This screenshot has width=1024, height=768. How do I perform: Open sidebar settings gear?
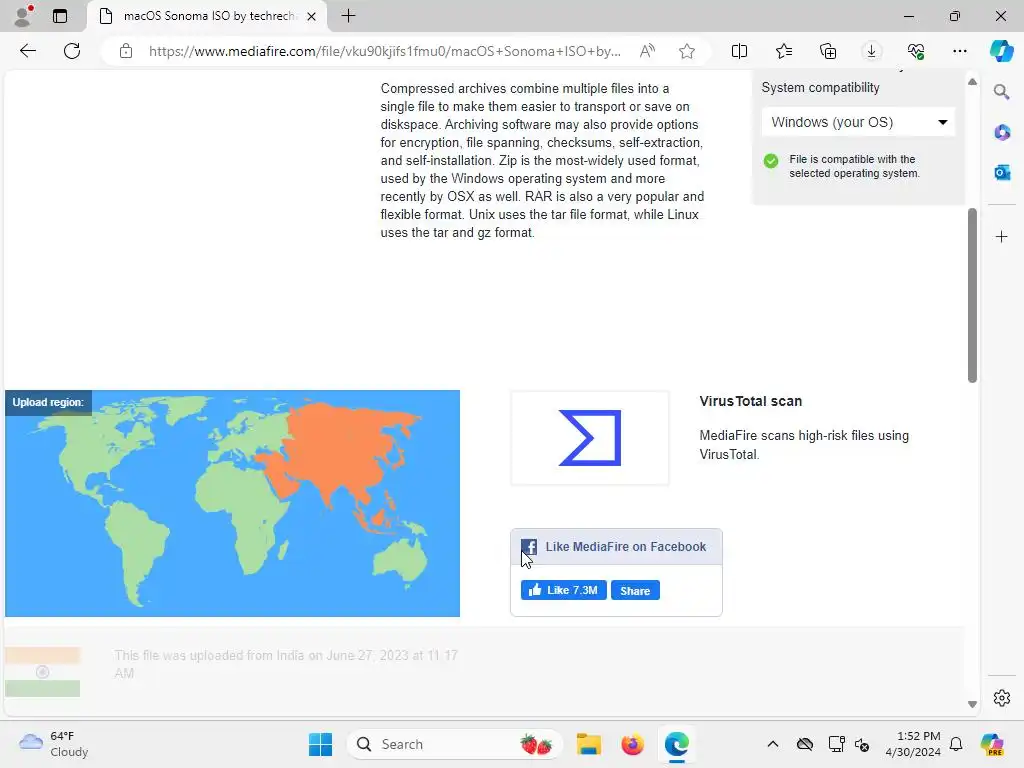pyautogui.click(x=1002, y=698)
